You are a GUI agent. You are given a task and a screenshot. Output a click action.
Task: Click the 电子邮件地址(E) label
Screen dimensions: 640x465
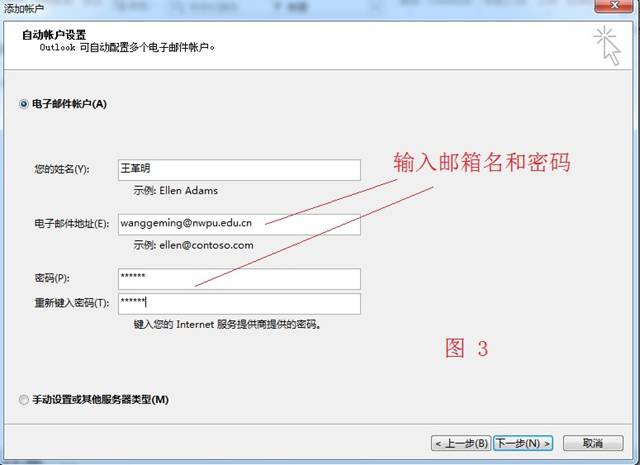click(x=72, y=223)
